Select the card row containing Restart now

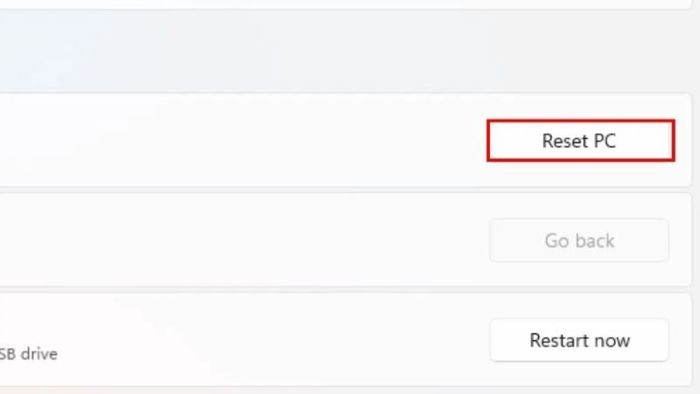point(346,340)
